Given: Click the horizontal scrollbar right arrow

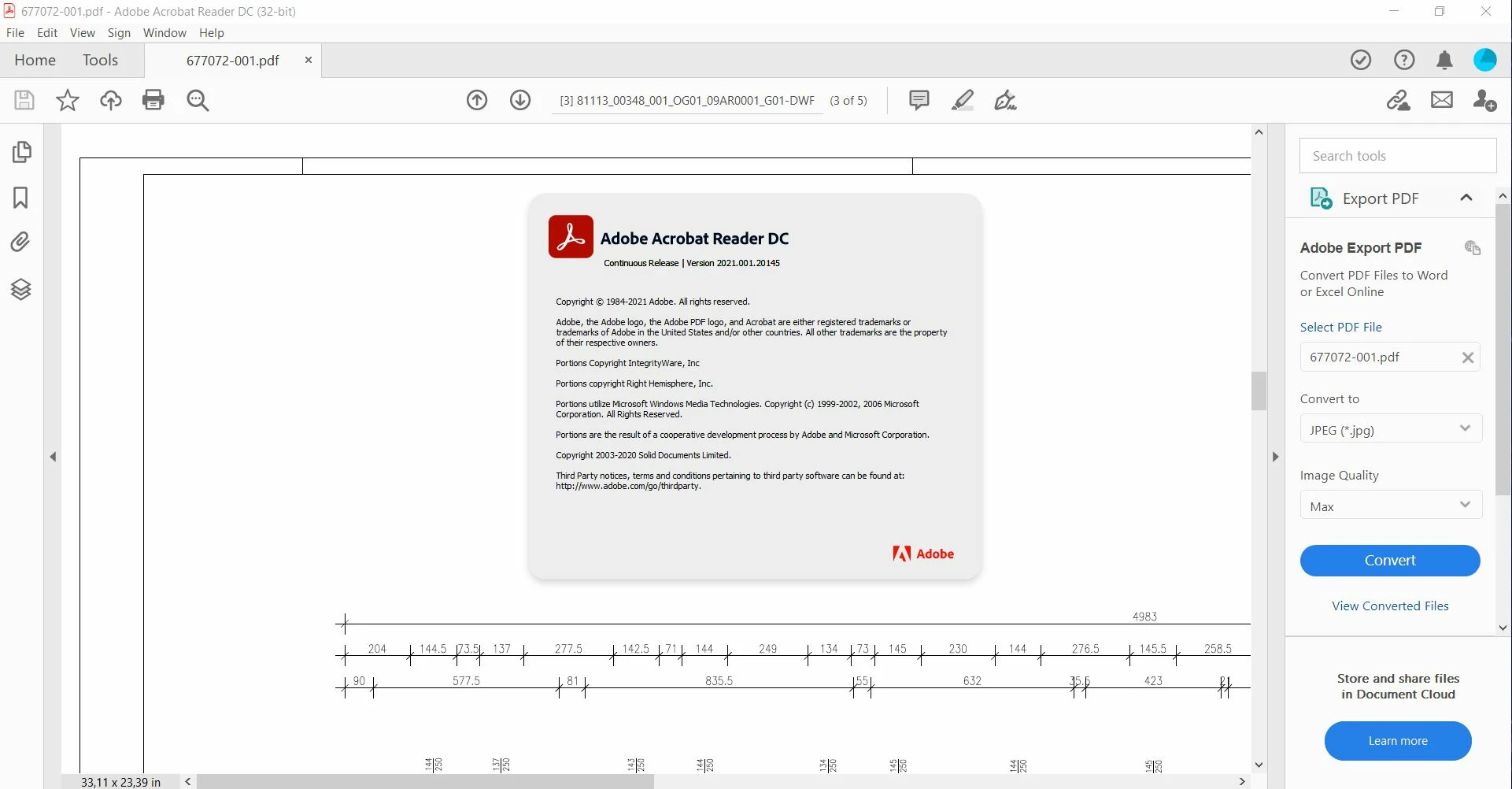Looking at the screenshot, I should (x=1242, y=782).
